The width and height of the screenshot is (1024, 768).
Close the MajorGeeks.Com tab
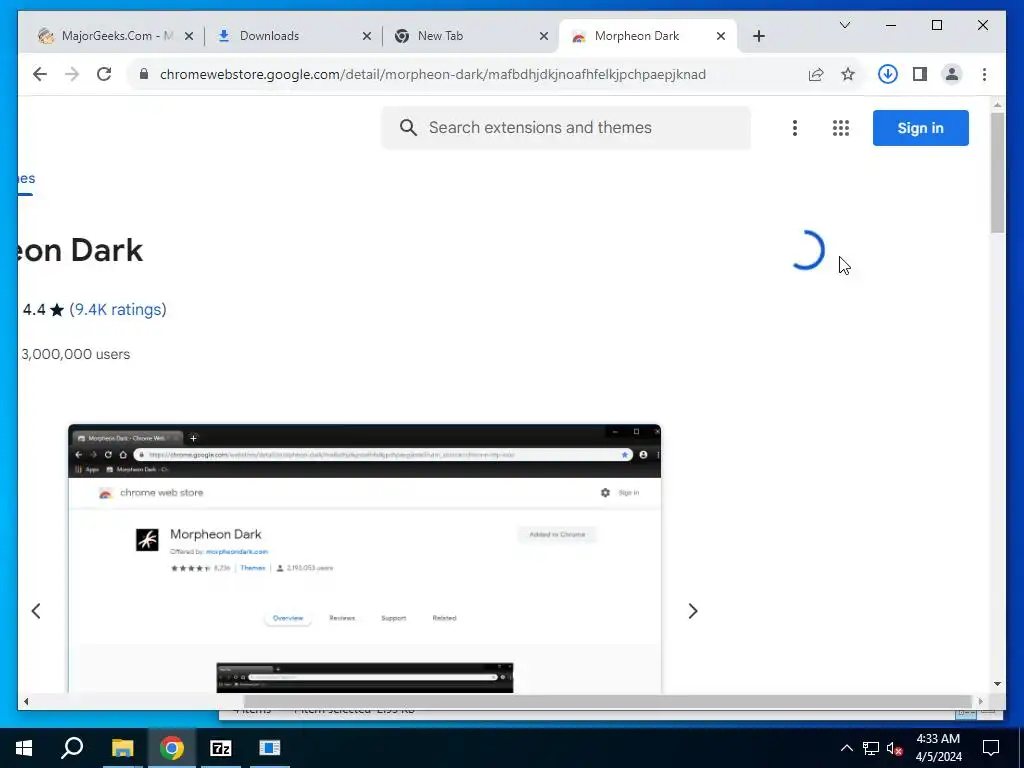189,37
